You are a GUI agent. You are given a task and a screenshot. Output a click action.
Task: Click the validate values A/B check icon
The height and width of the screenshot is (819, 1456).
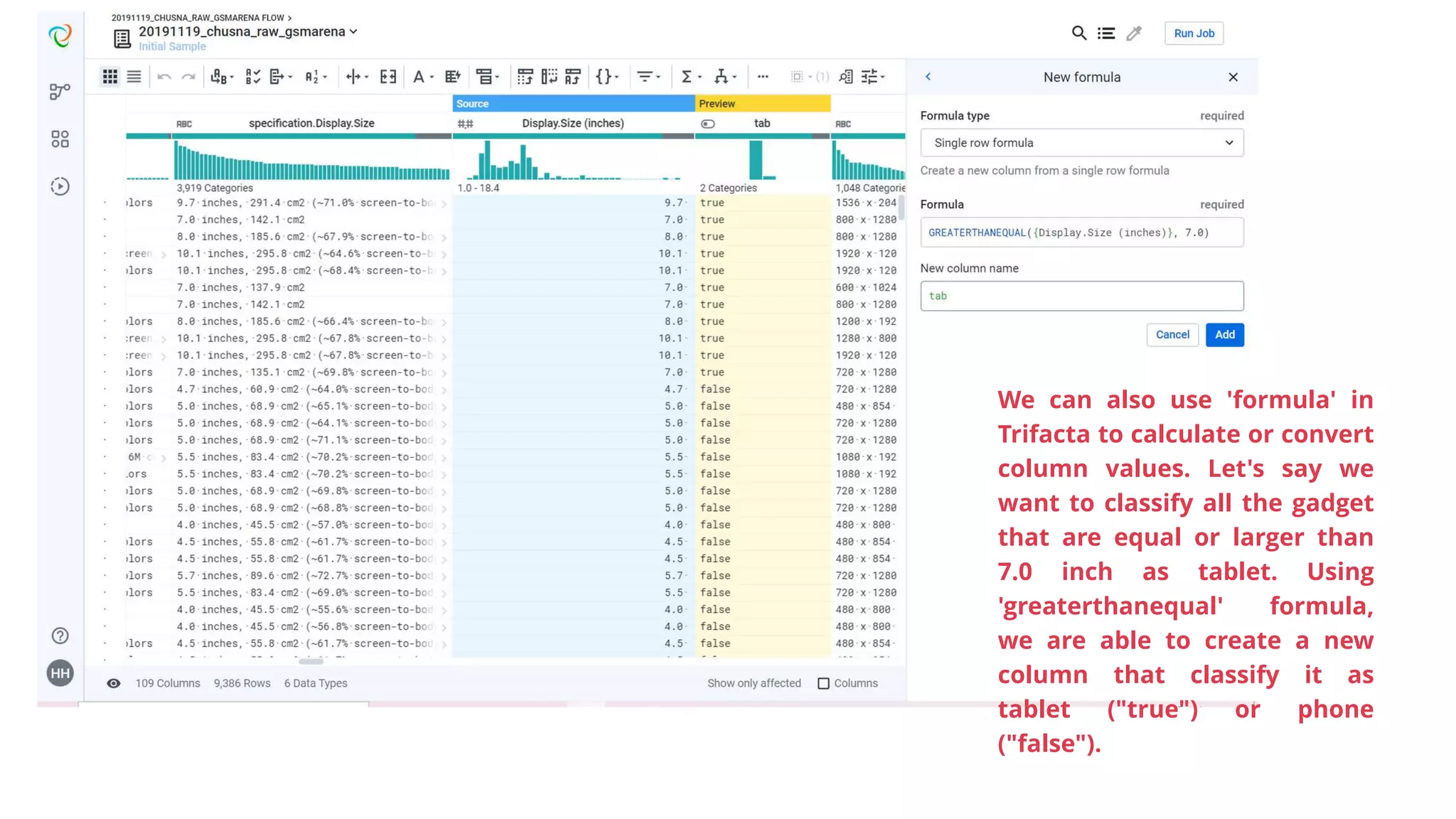[253, 77]
